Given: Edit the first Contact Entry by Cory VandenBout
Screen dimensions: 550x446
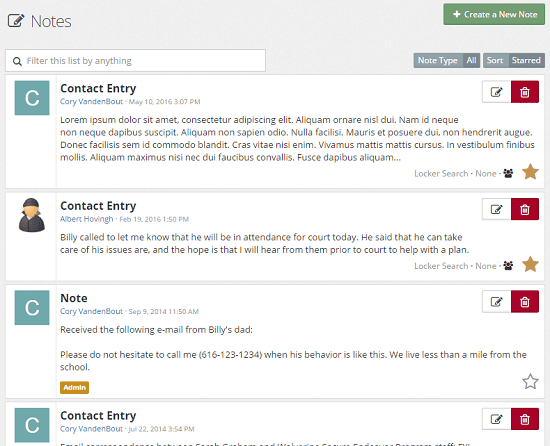Looking at the screenshot, I should point(496,92).
